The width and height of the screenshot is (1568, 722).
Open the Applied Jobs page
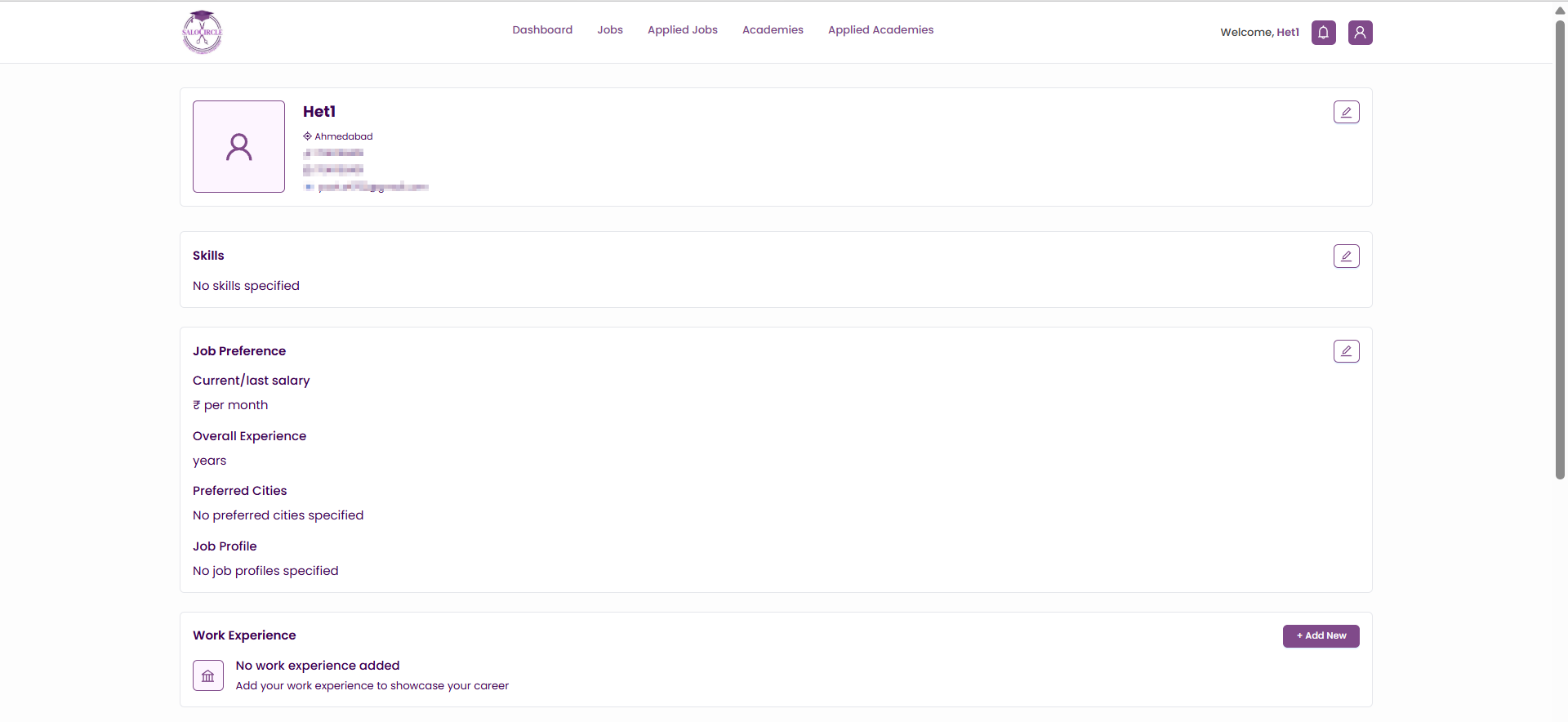tap(683, 30)
